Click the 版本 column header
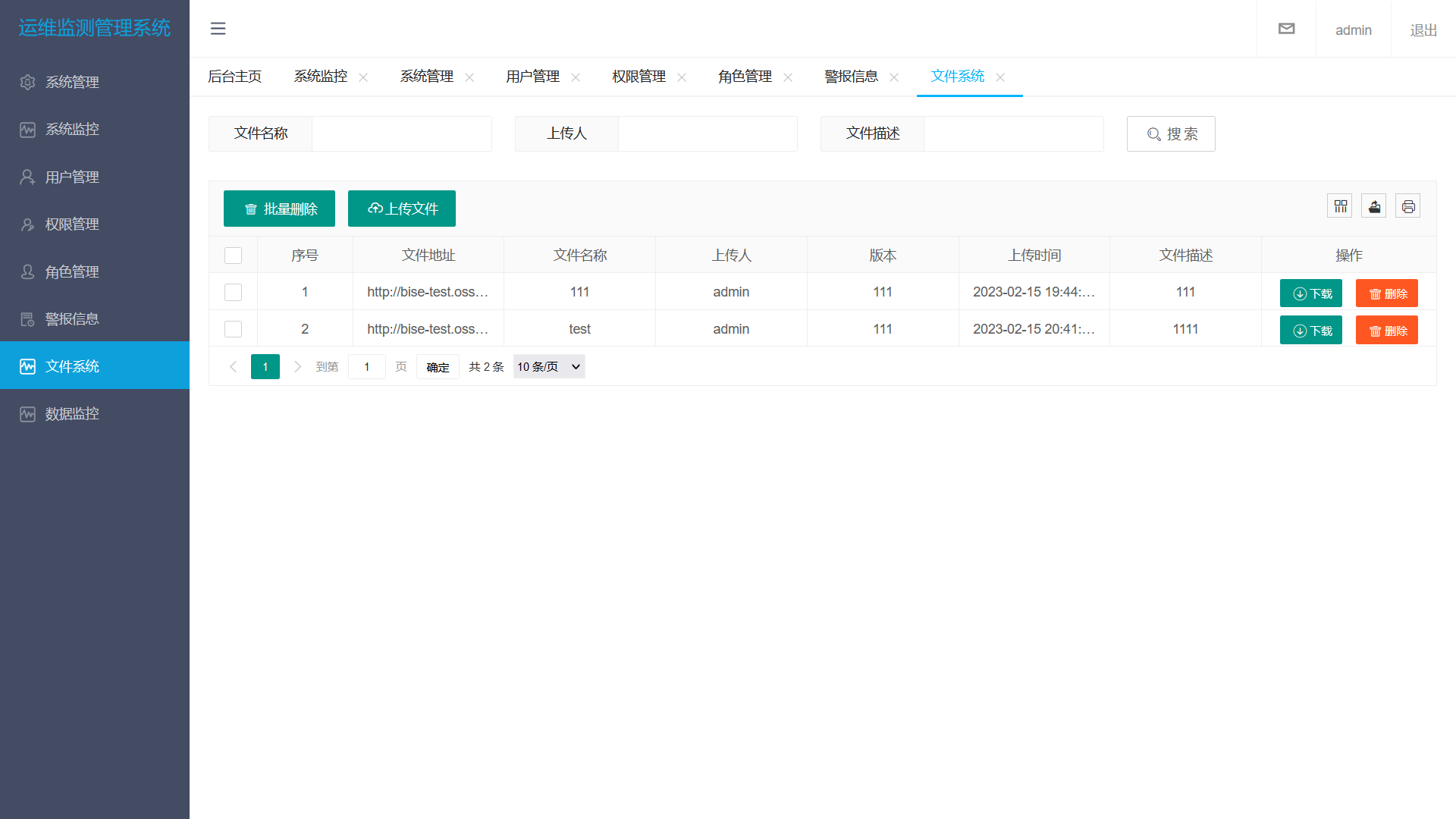The width and height of the screenshot is (1456, 819). 883,256
